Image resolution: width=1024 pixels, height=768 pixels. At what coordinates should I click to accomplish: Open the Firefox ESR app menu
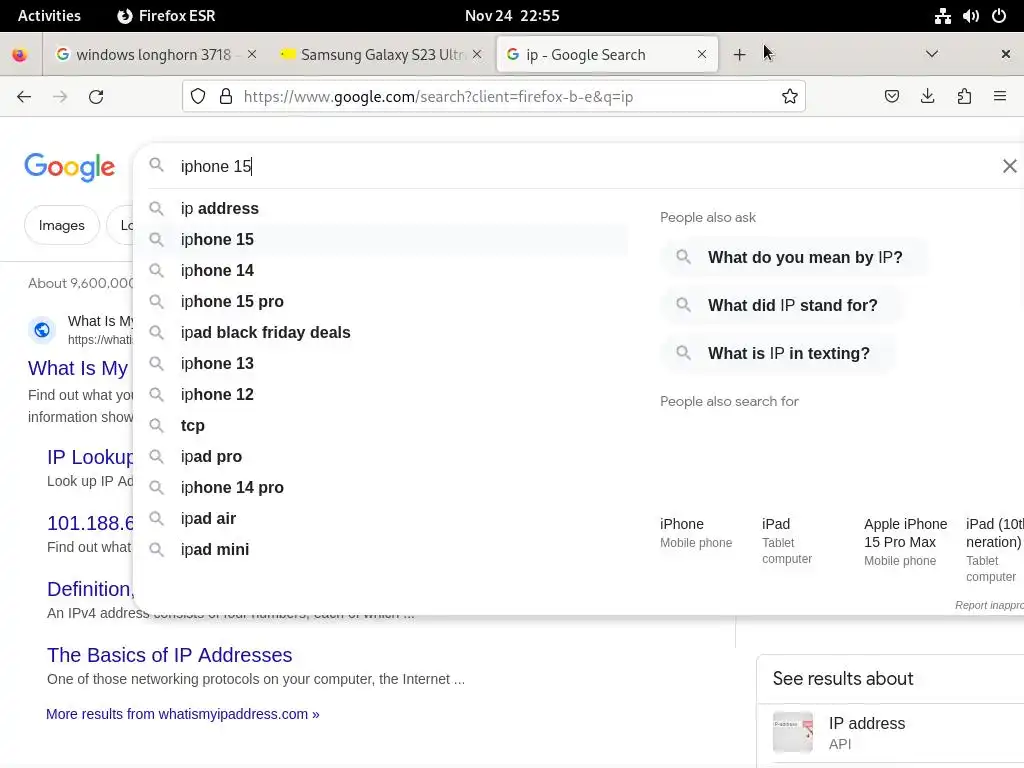click(x=166, y=16)
